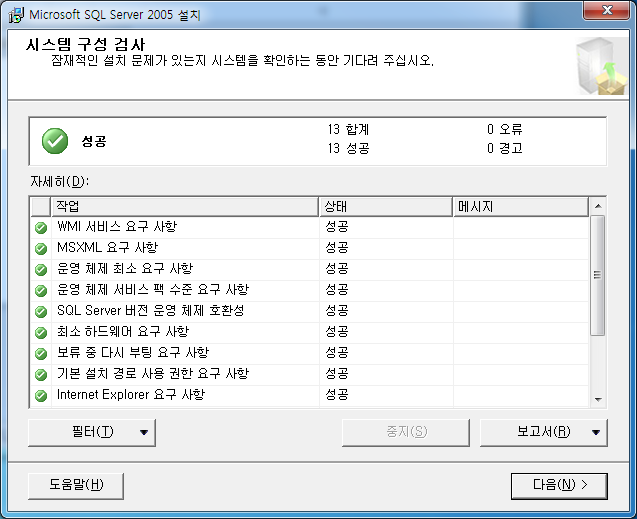
Task: Select the 운영 체제 서비스 팩 수준 요구 사항 row
Action: pyautogui.click(x=310, y=290)
